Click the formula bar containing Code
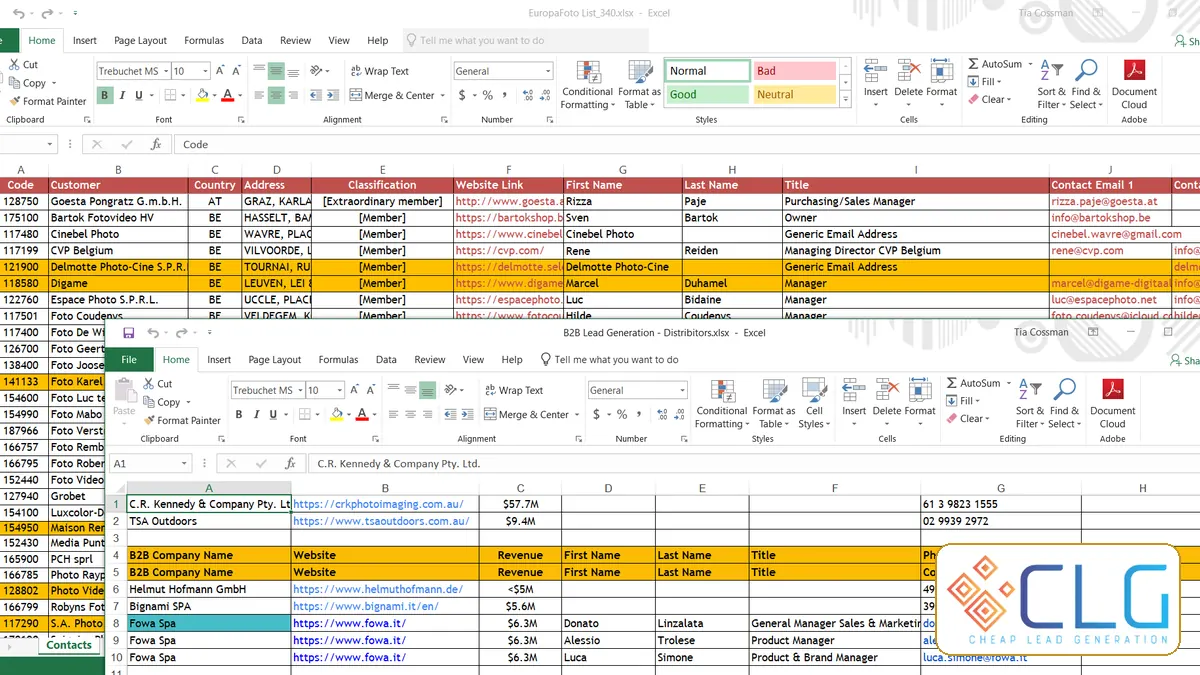The width and height of the screenshot is (1200, 675). [x=685, y=144]
